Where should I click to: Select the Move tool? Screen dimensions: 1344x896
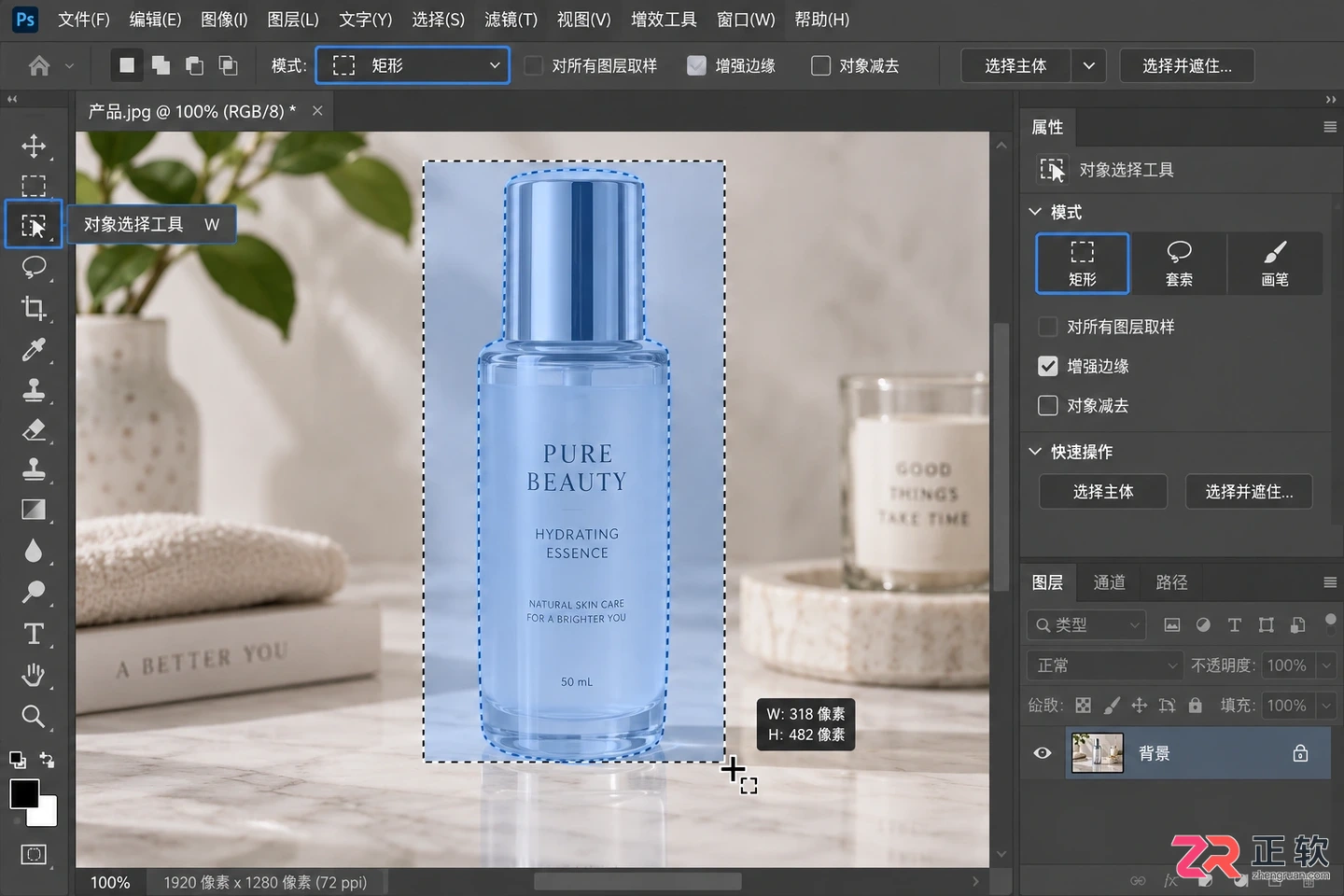(34, 147)
